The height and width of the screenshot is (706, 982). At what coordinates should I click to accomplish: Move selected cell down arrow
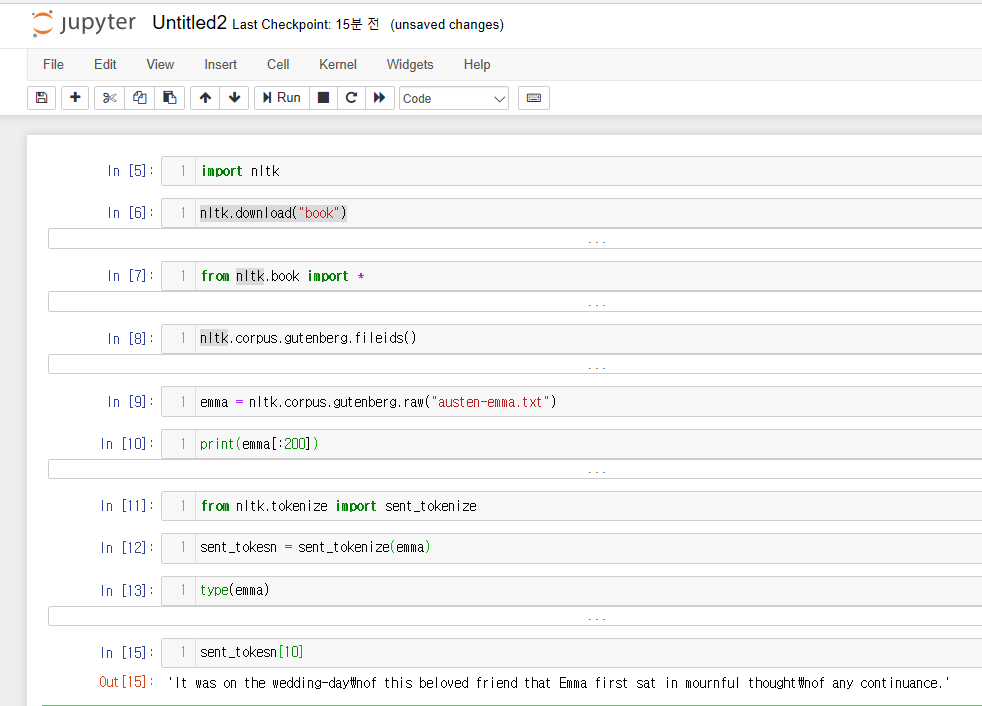pos(234,98)
